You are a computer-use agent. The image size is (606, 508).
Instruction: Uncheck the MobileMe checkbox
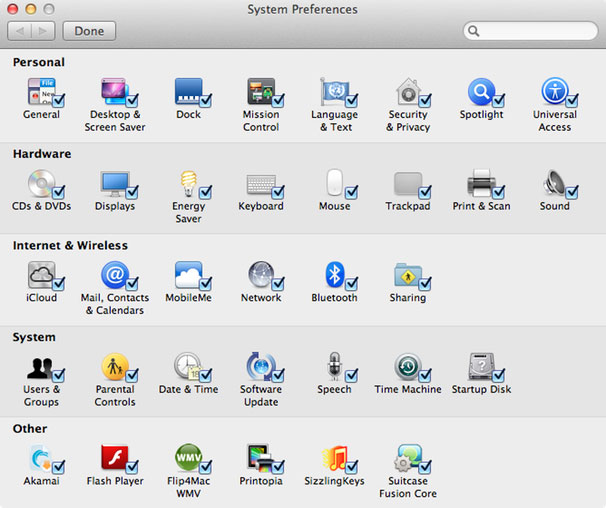pos(206,284)
